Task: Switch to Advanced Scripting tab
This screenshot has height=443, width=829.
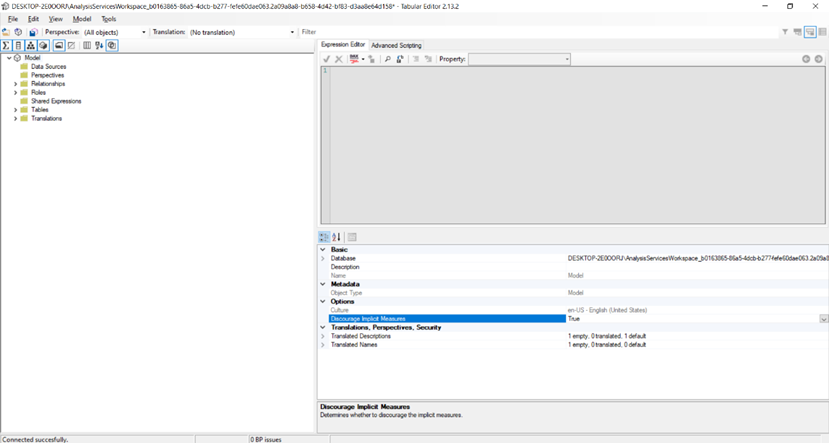Action: [x=396, y=45]
